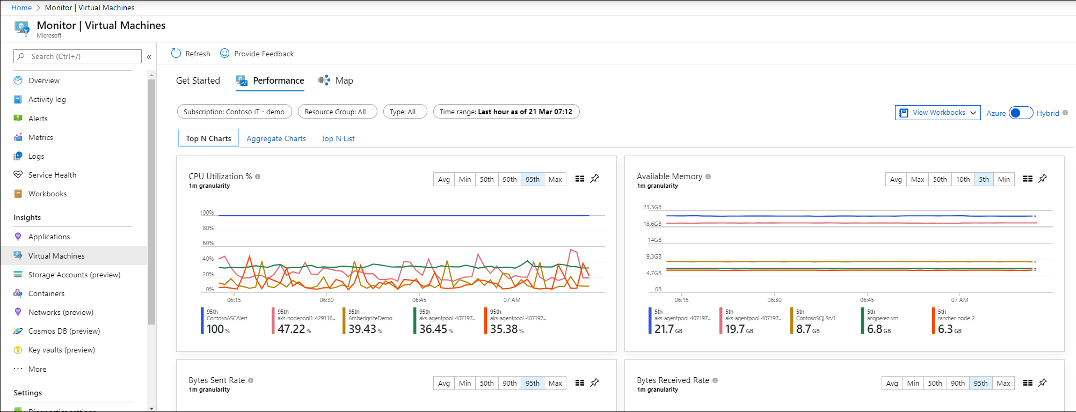1076x412 pixels.
Task: Select Min on CPU Utilization chart
Action: (465, 179)
